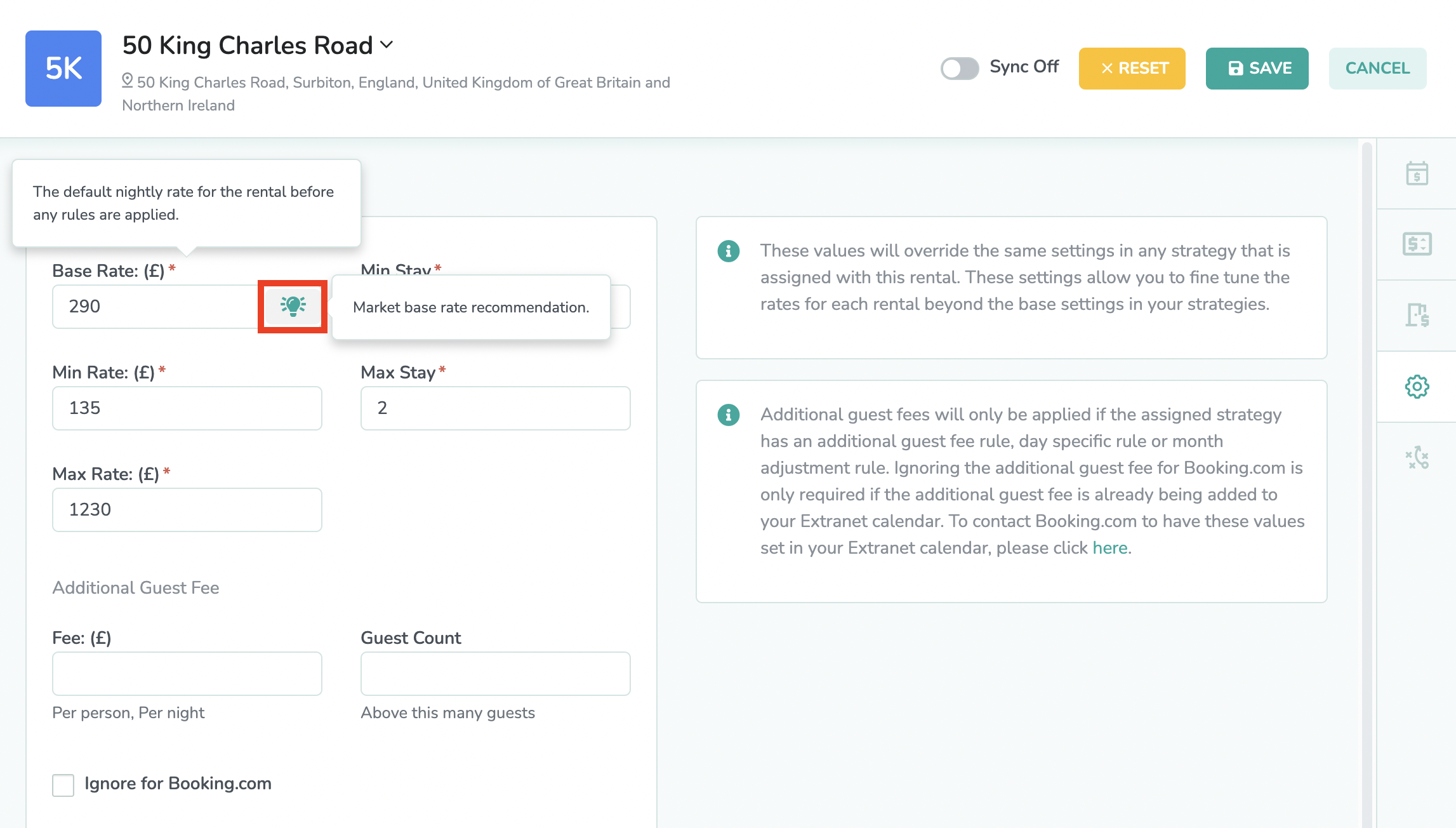Open the calendar pricing icon in sidebar

point(1417,173)
